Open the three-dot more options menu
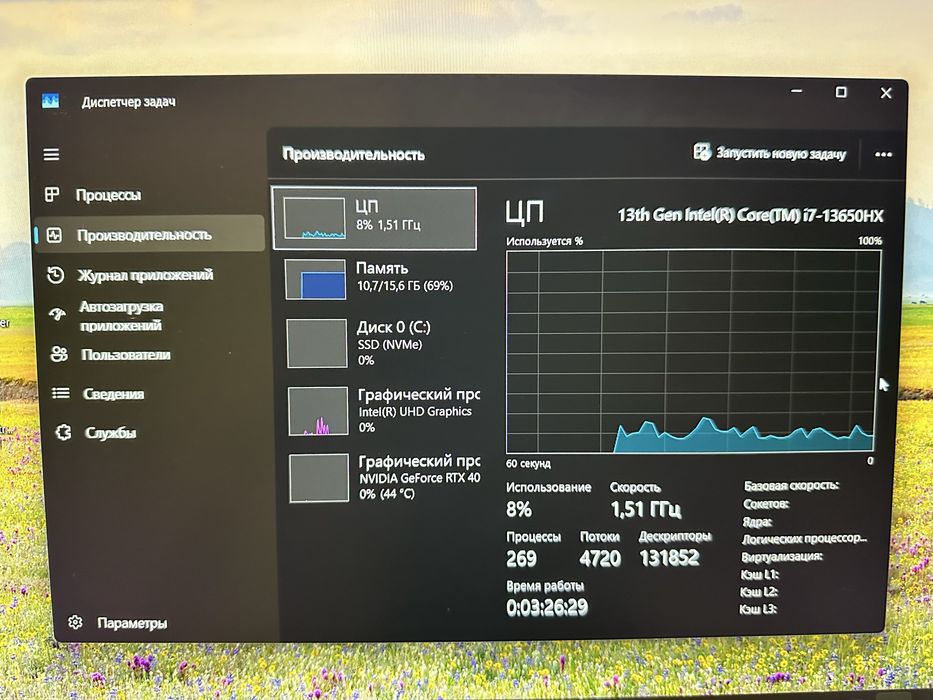933x700 pixels. tap(883, 155)
